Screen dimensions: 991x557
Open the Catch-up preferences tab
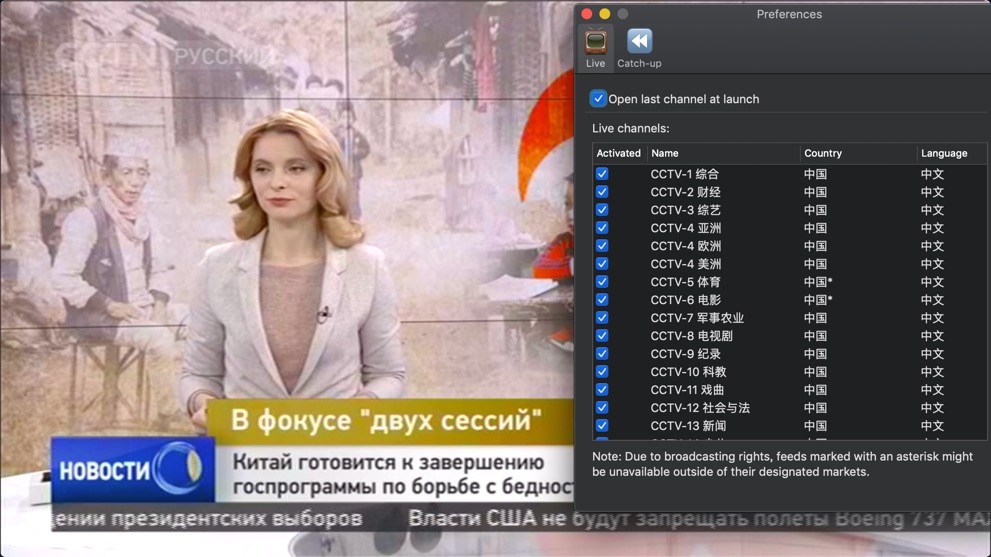pos(639,48)
